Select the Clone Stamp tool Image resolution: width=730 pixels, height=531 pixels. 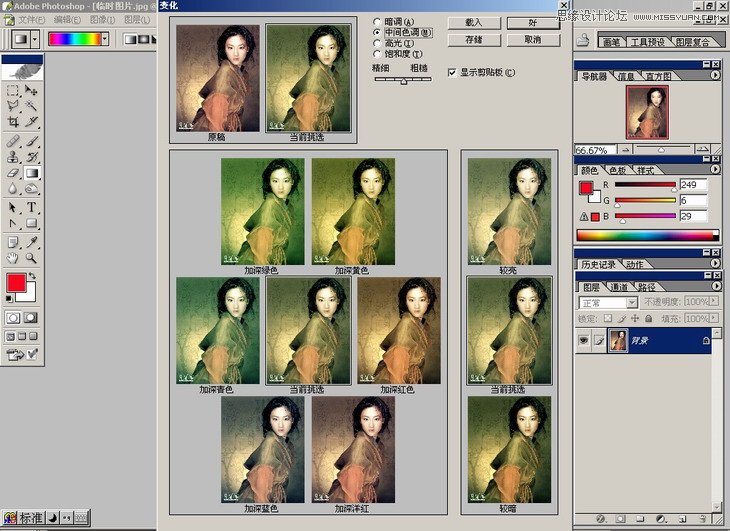pos(13,157)
